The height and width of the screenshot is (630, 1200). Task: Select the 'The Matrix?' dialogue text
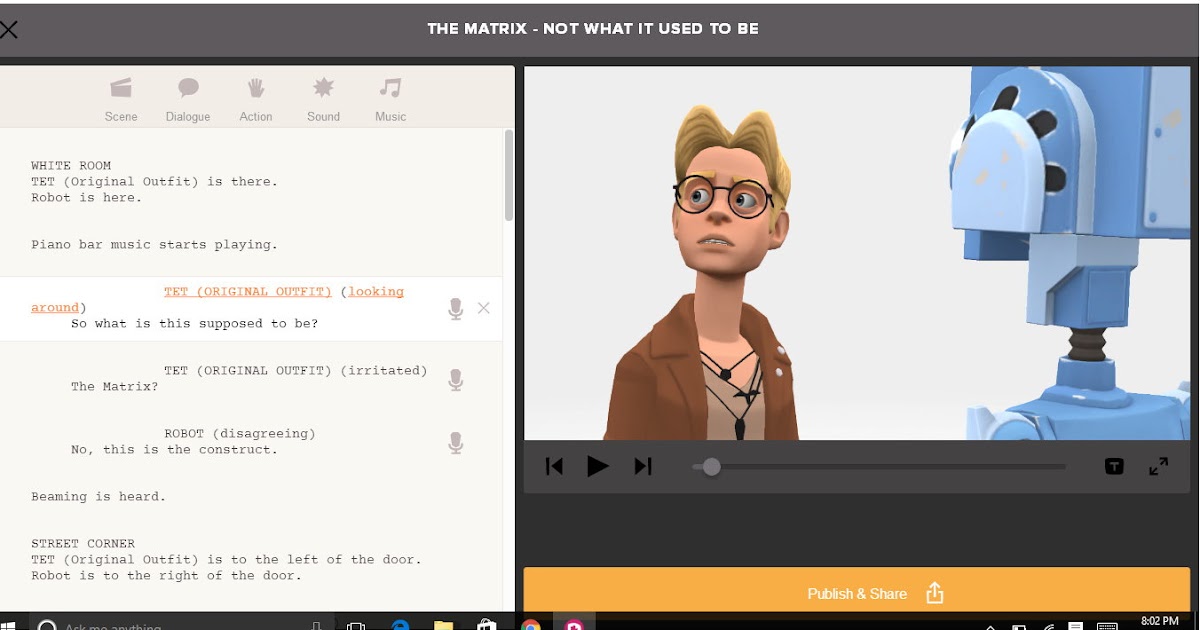coord(114,387)
